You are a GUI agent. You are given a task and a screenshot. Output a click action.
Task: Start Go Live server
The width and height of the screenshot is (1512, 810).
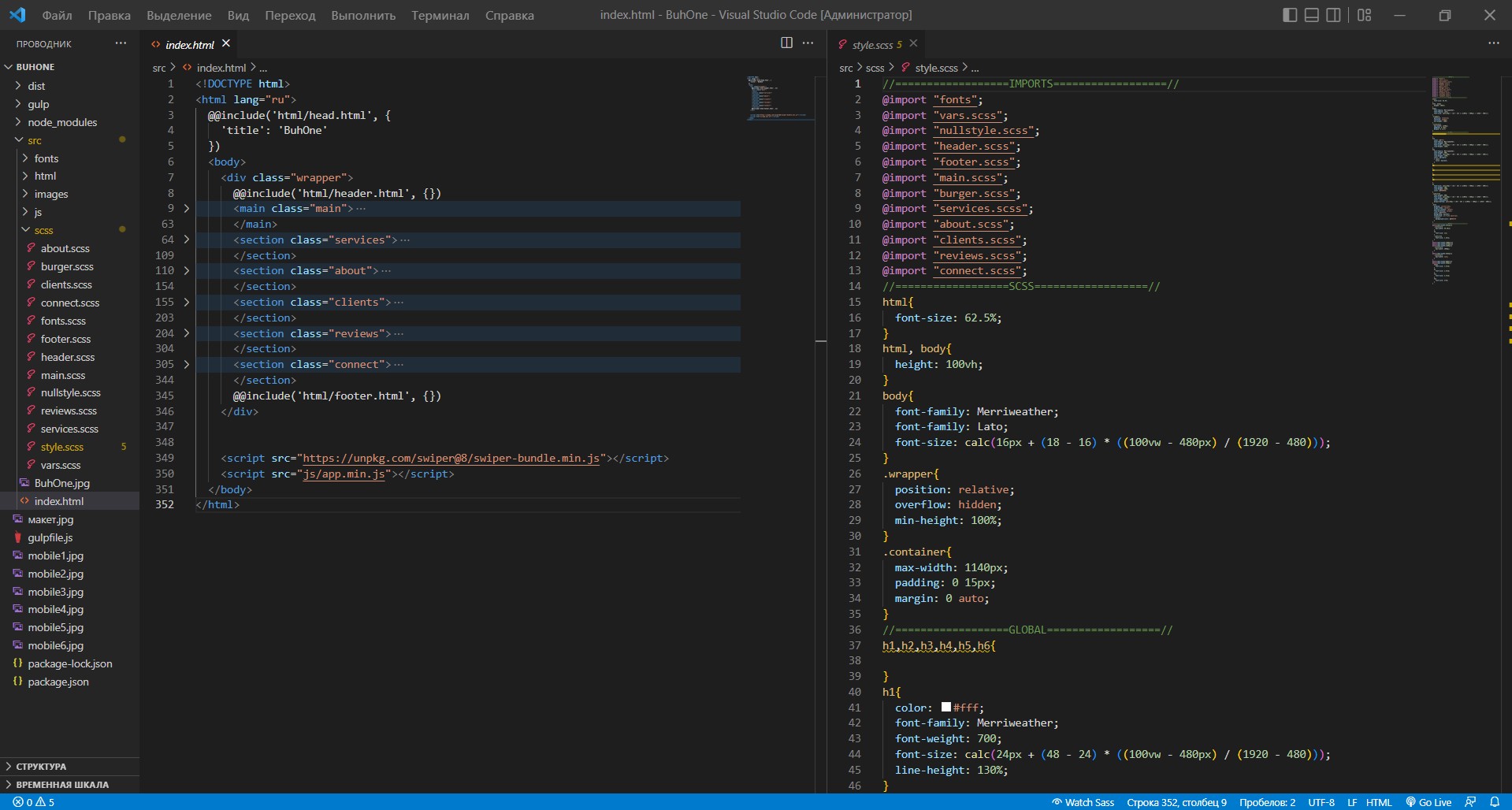coord(1428,802)
